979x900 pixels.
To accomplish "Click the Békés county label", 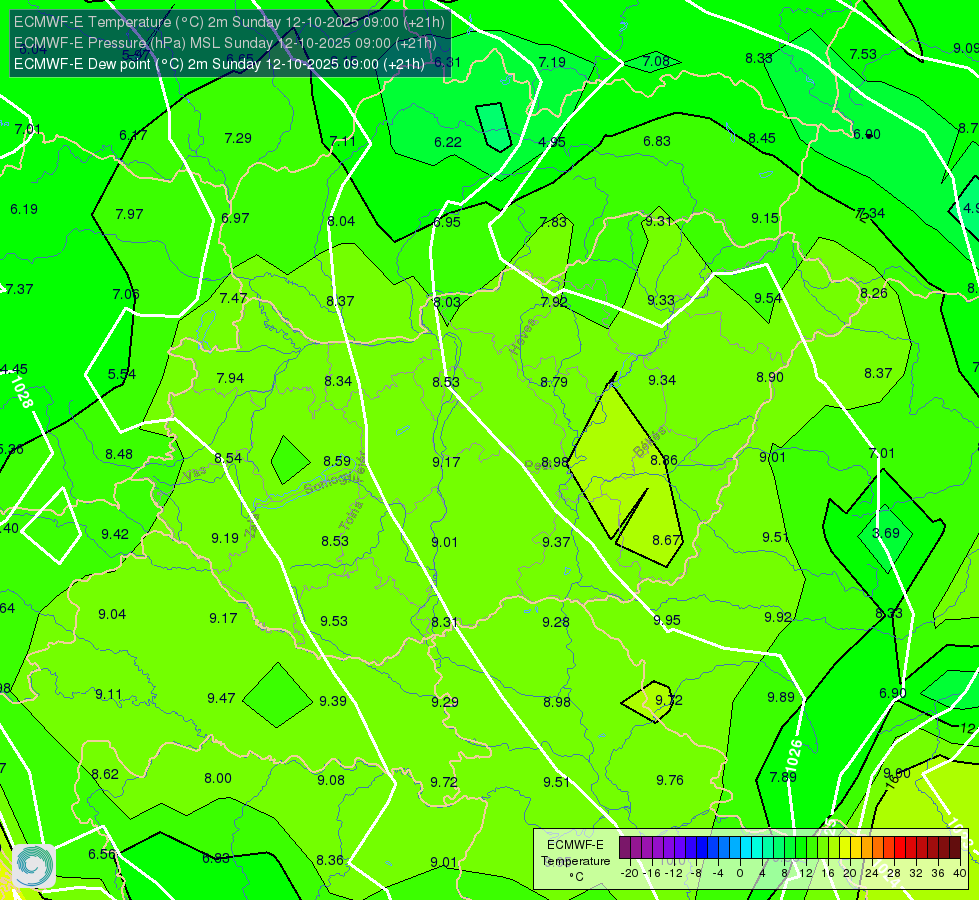I will [x=649, y=442].
